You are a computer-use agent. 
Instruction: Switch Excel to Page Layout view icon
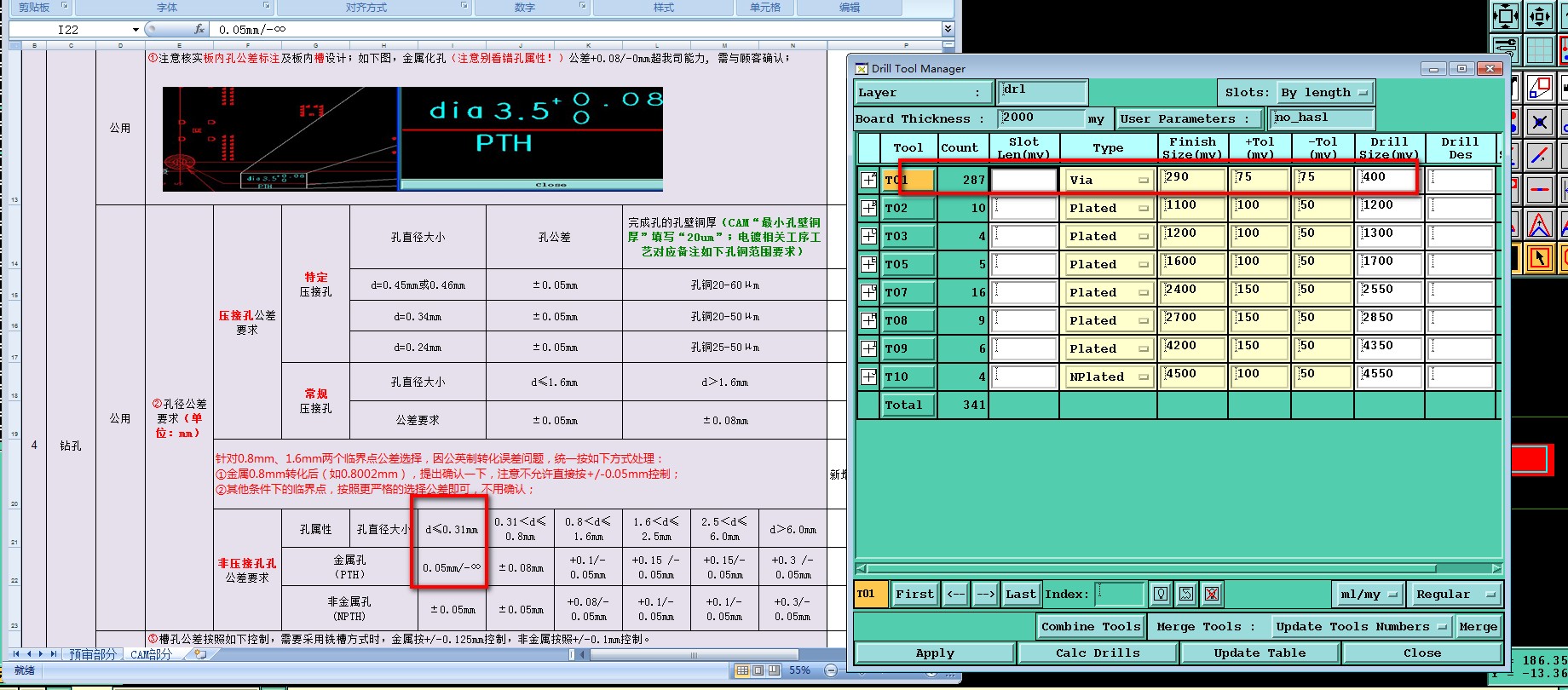758,670
